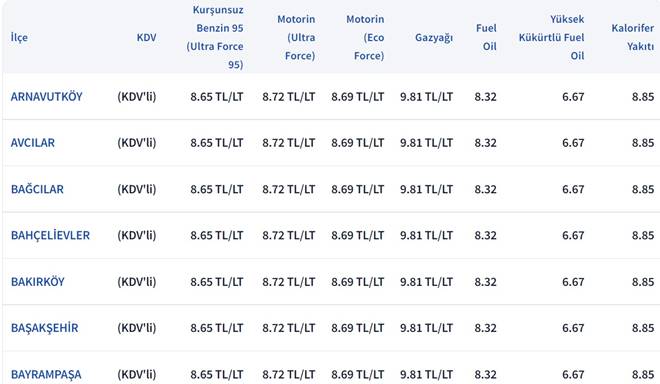Open the AVCILAR district link
Image resolution: width=660 pixels, height=384 pixels.
(x=33, y=143)
